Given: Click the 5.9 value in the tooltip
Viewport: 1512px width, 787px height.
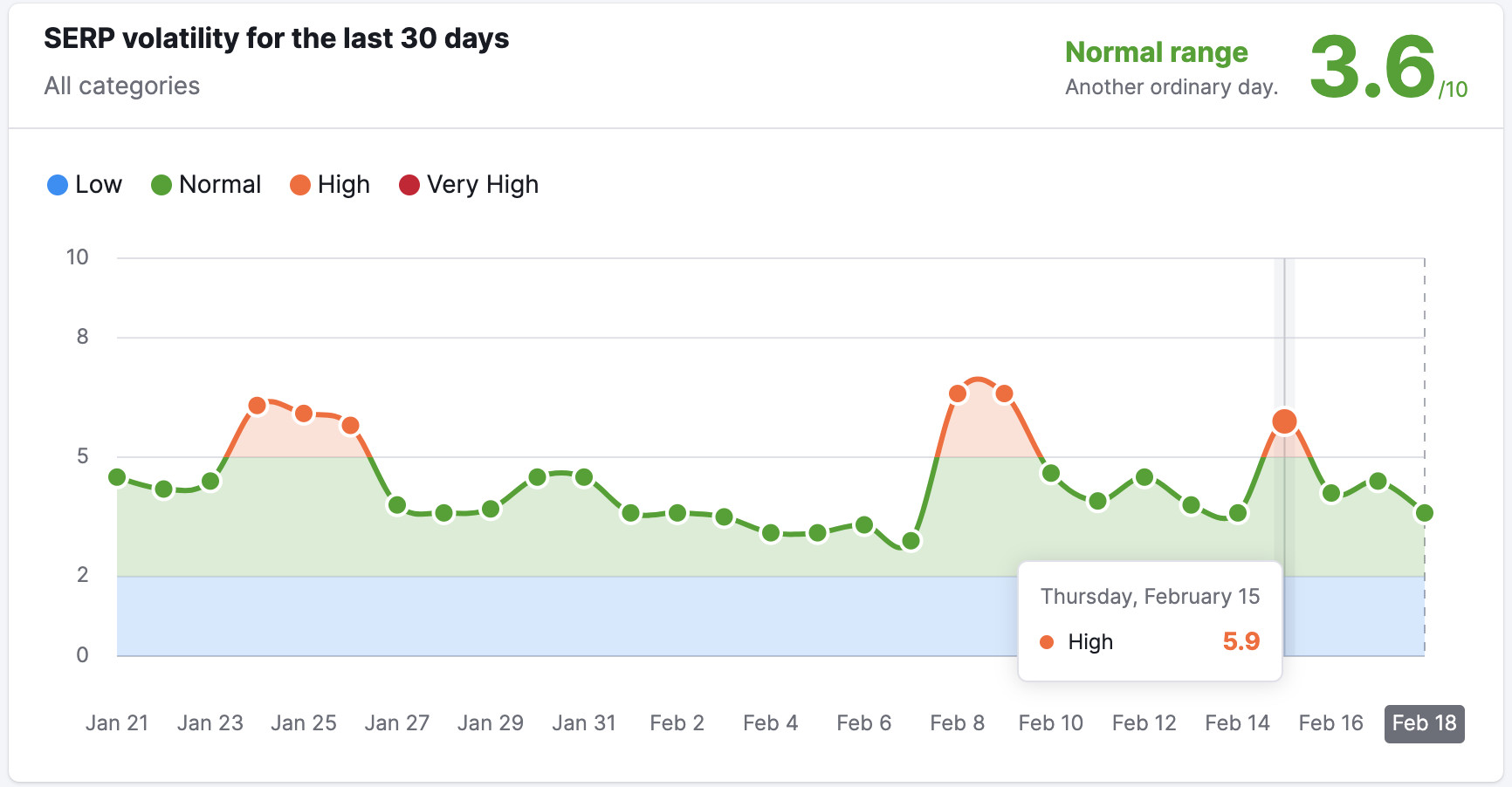Looking at the screenshot, I should pyautogui.click(x=1242, y=641).
